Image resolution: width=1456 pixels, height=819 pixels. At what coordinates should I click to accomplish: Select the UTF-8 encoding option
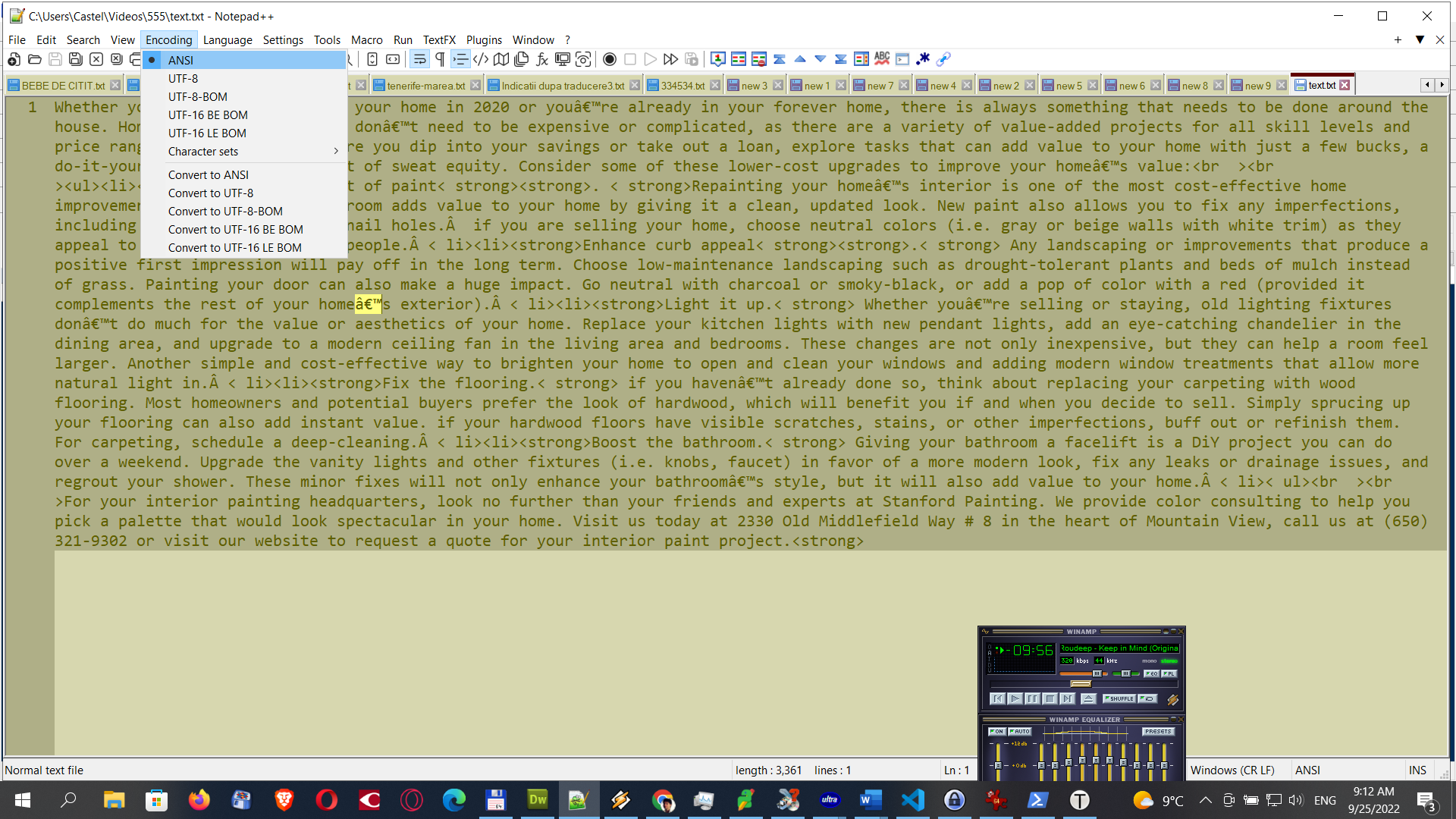(x=183, y=78)
